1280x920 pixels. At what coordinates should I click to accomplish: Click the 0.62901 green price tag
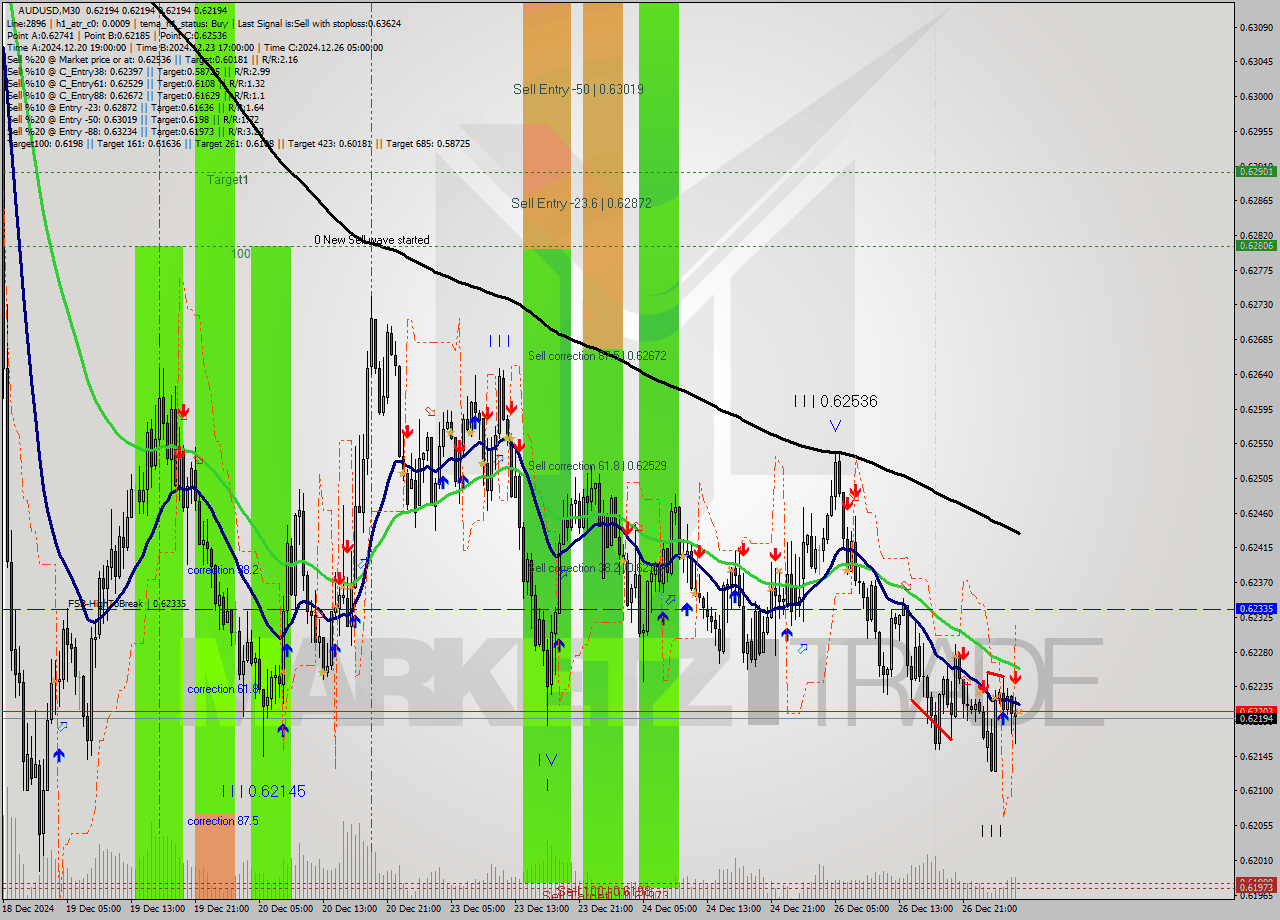click(1256, 171)
